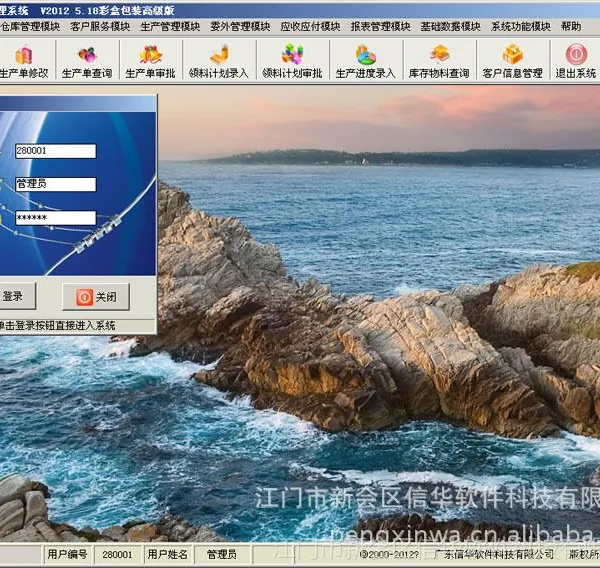Open the 生产单查询 toolbar icon
The image size is (600, 568).
point(87,61)
